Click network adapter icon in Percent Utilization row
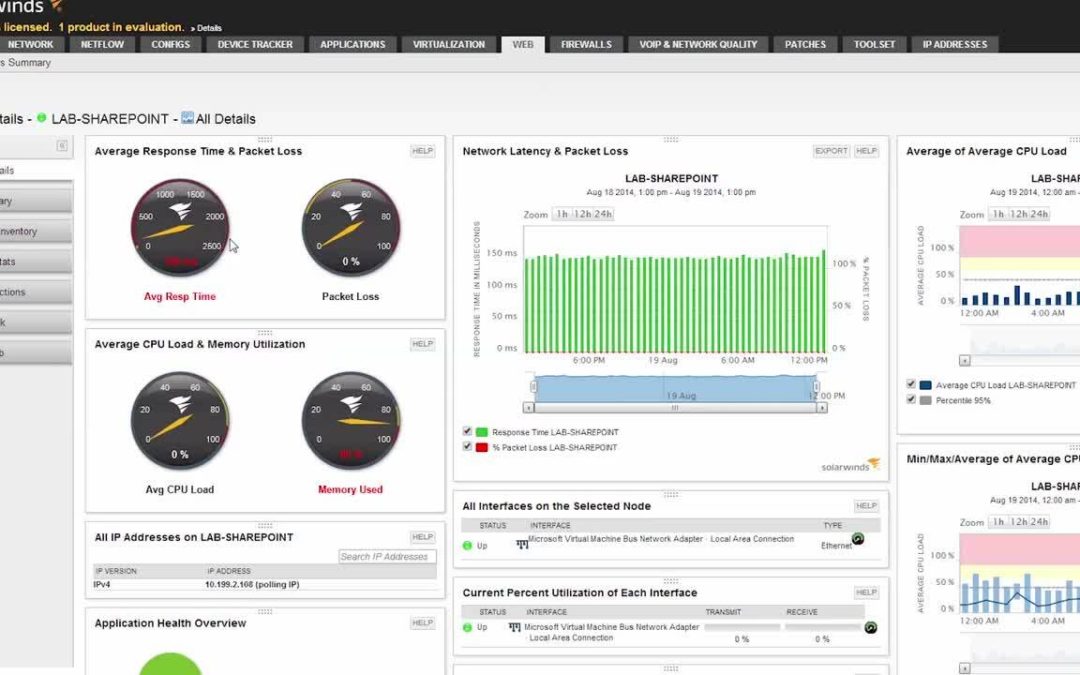 (x=515, y=627)
